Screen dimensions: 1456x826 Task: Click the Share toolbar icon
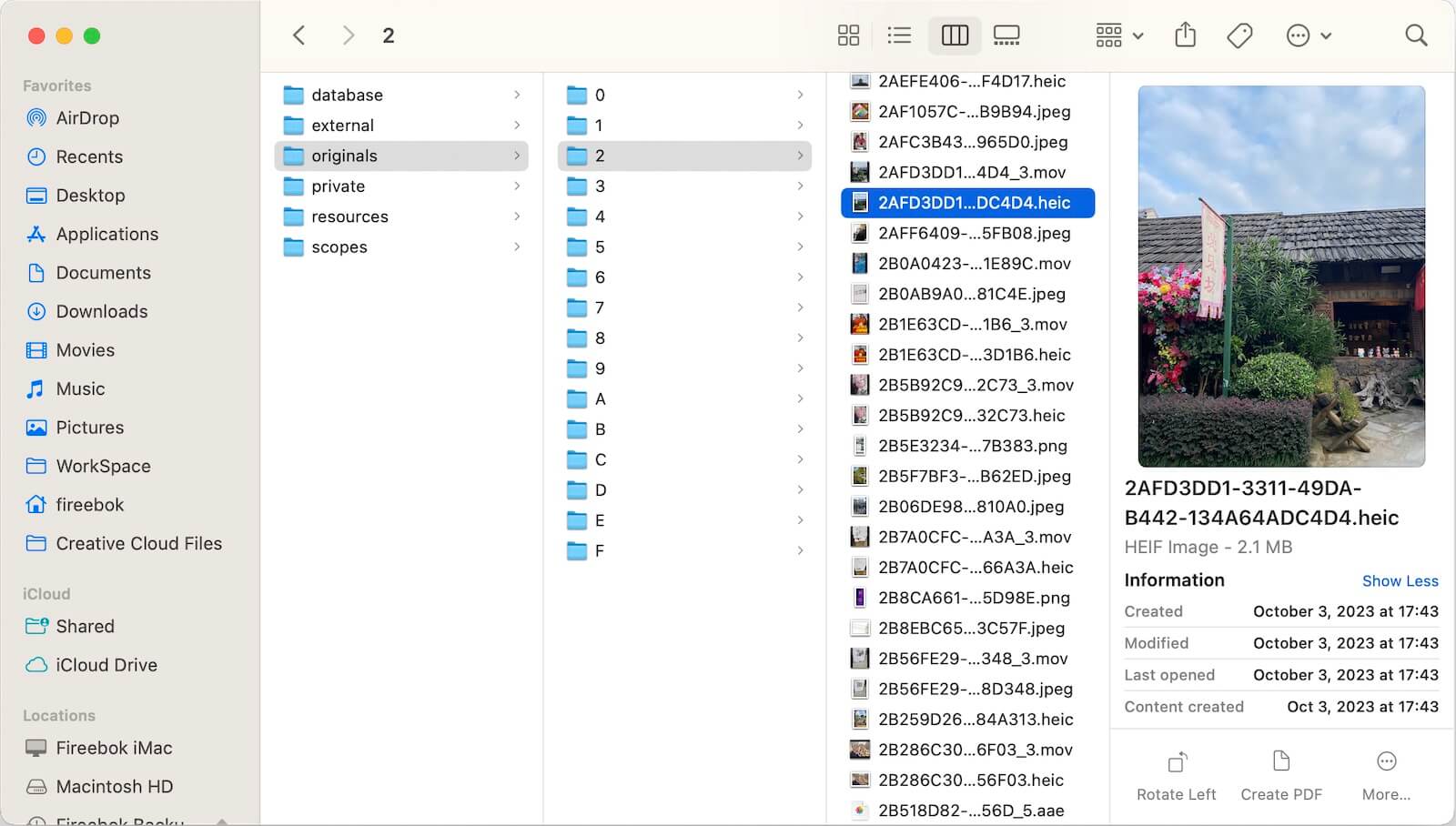[x=1185, y=35]
